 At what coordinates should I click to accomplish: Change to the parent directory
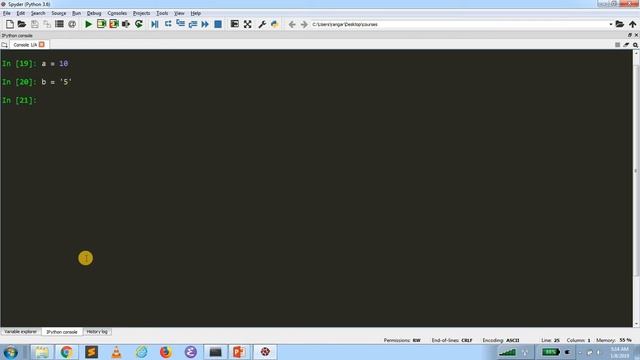[632, 24]
